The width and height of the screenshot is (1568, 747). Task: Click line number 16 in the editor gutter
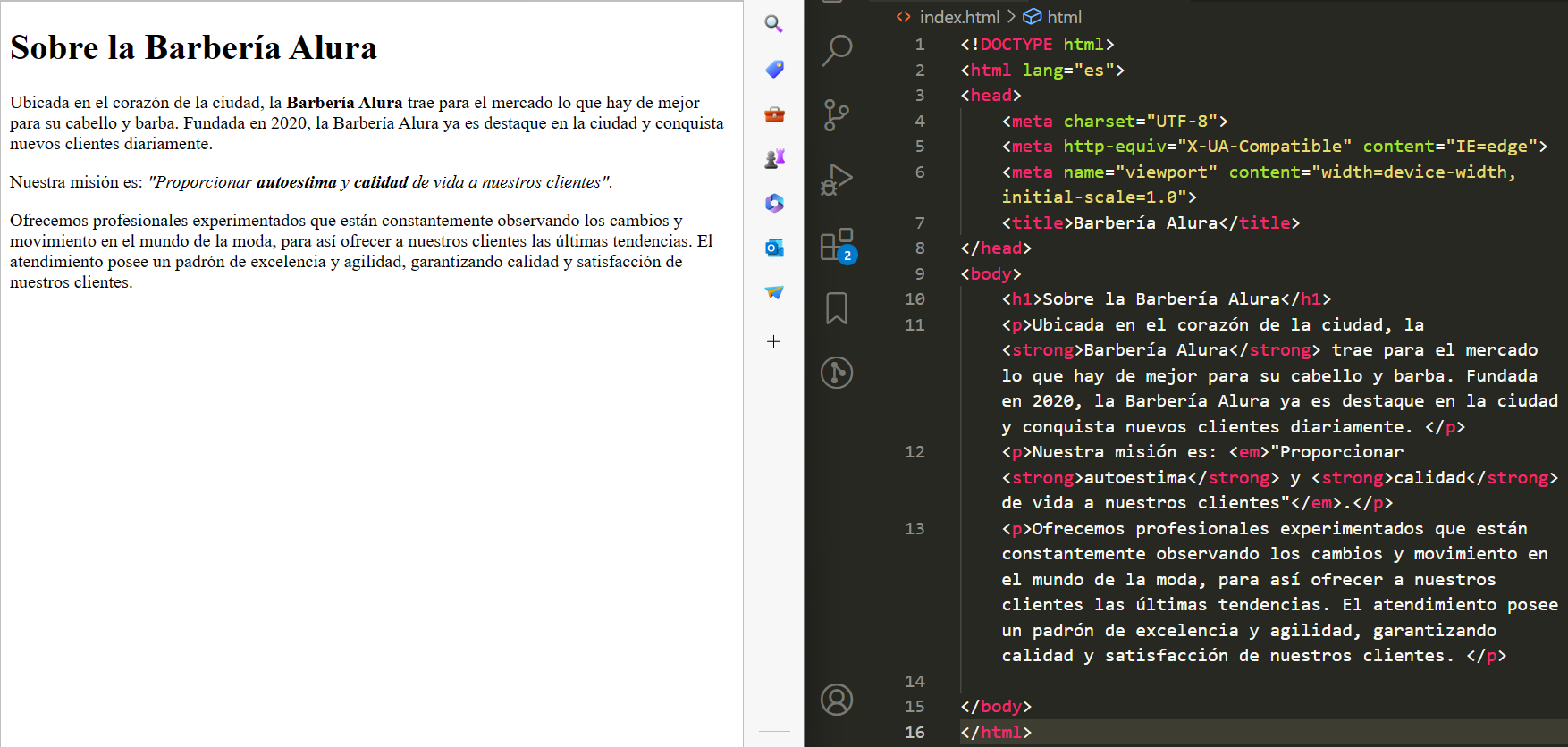pyautogui.click(x=915, y=733)
